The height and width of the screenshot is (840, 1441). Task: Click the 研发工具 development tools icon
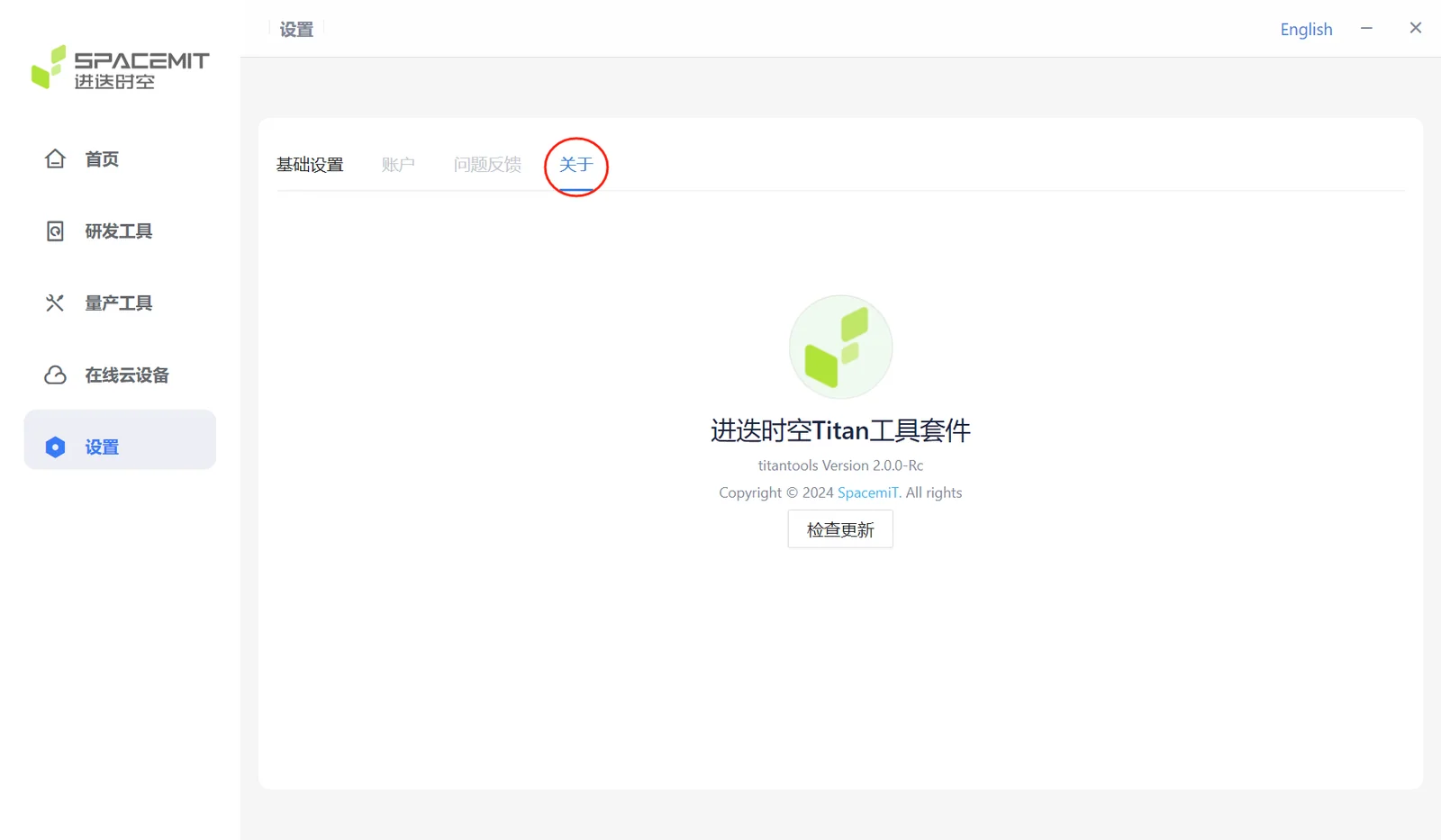(x=55, y=231)
